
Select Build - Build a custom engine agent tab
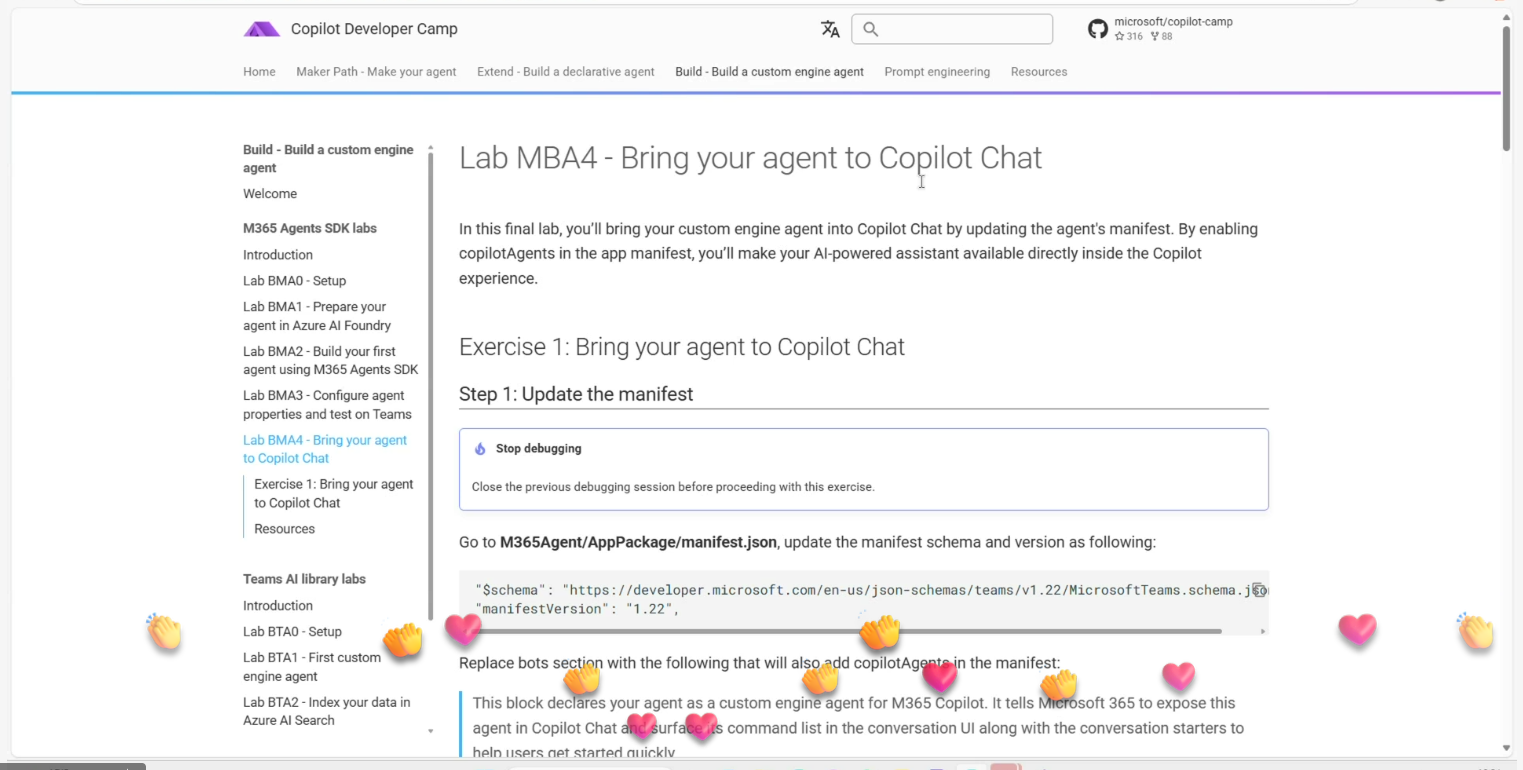pos(769,72)
